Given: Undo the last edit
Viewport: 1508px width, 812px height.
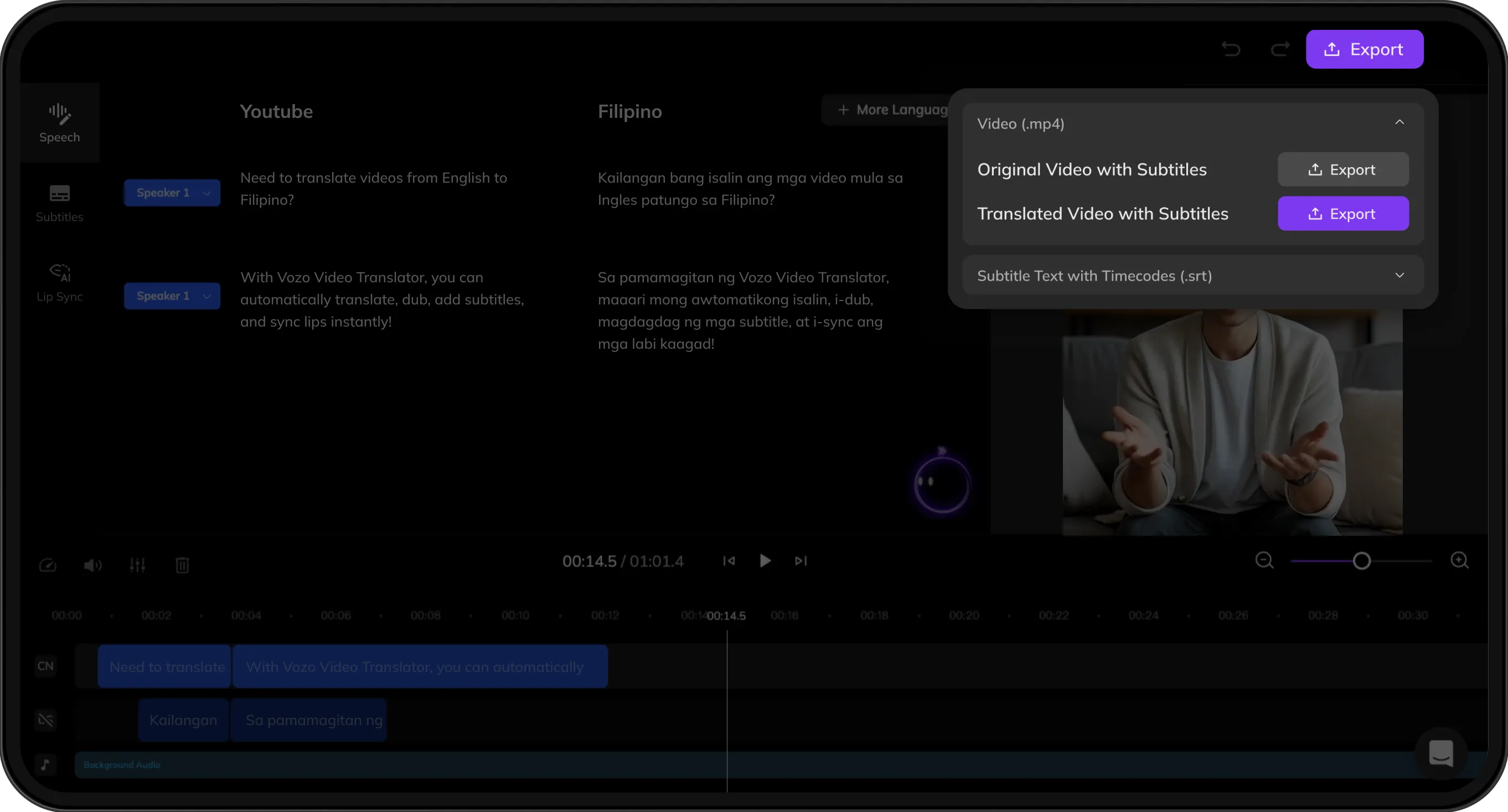Looking at the screenshot, I should tap(1231, 49).
